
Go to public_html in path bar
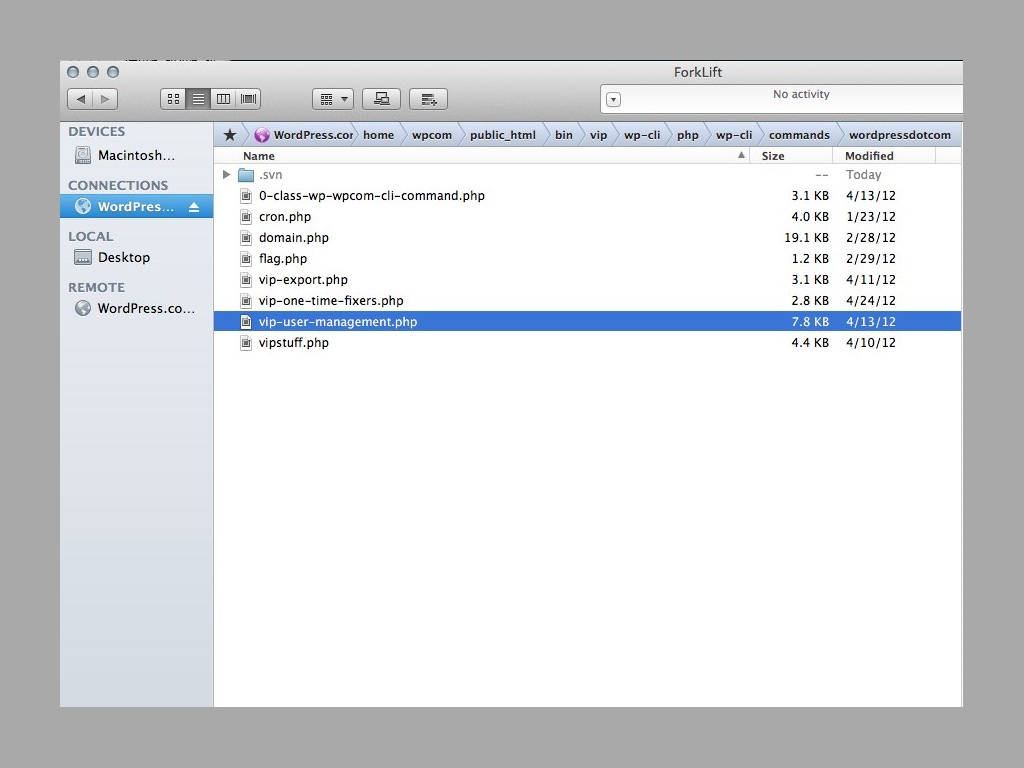click(x=502, y=135)
